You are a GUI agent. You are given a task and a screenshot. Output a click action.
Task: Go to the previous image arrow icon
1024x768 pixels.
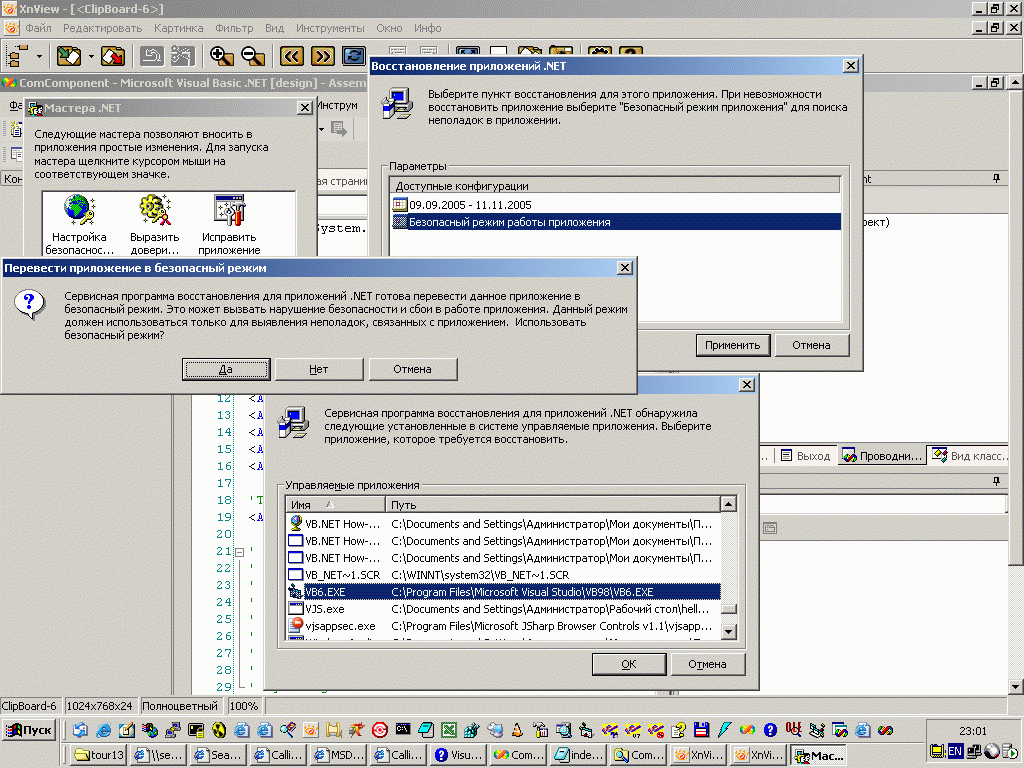292,56
